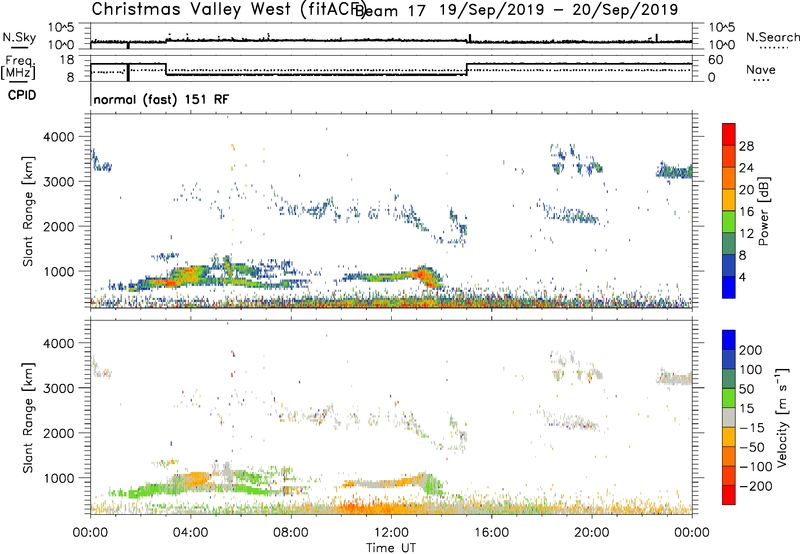Click 'Slant Range [km]' label of power panel

(28, 211)
